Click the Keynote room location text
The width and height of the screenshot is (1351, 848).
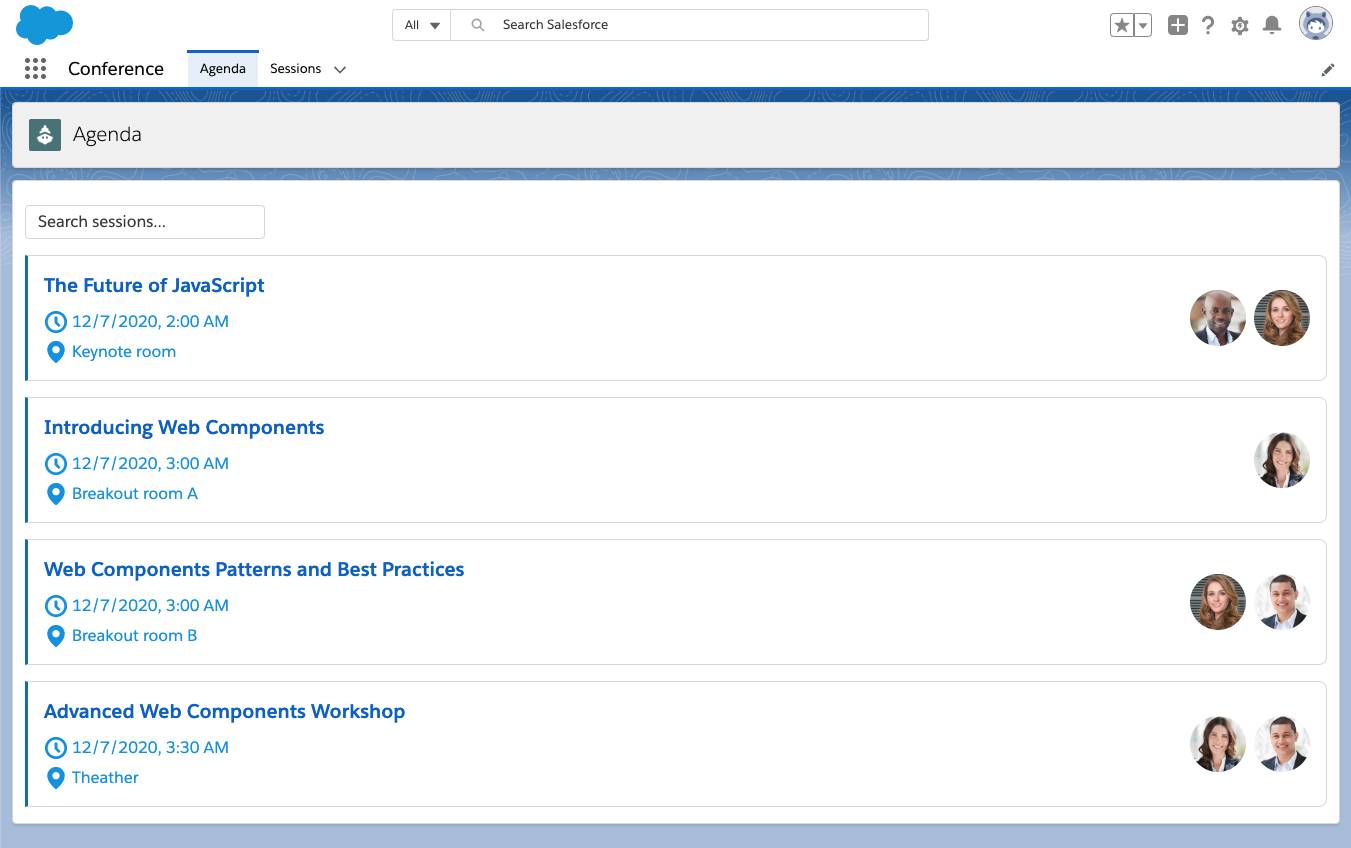[x=124, y=352]
